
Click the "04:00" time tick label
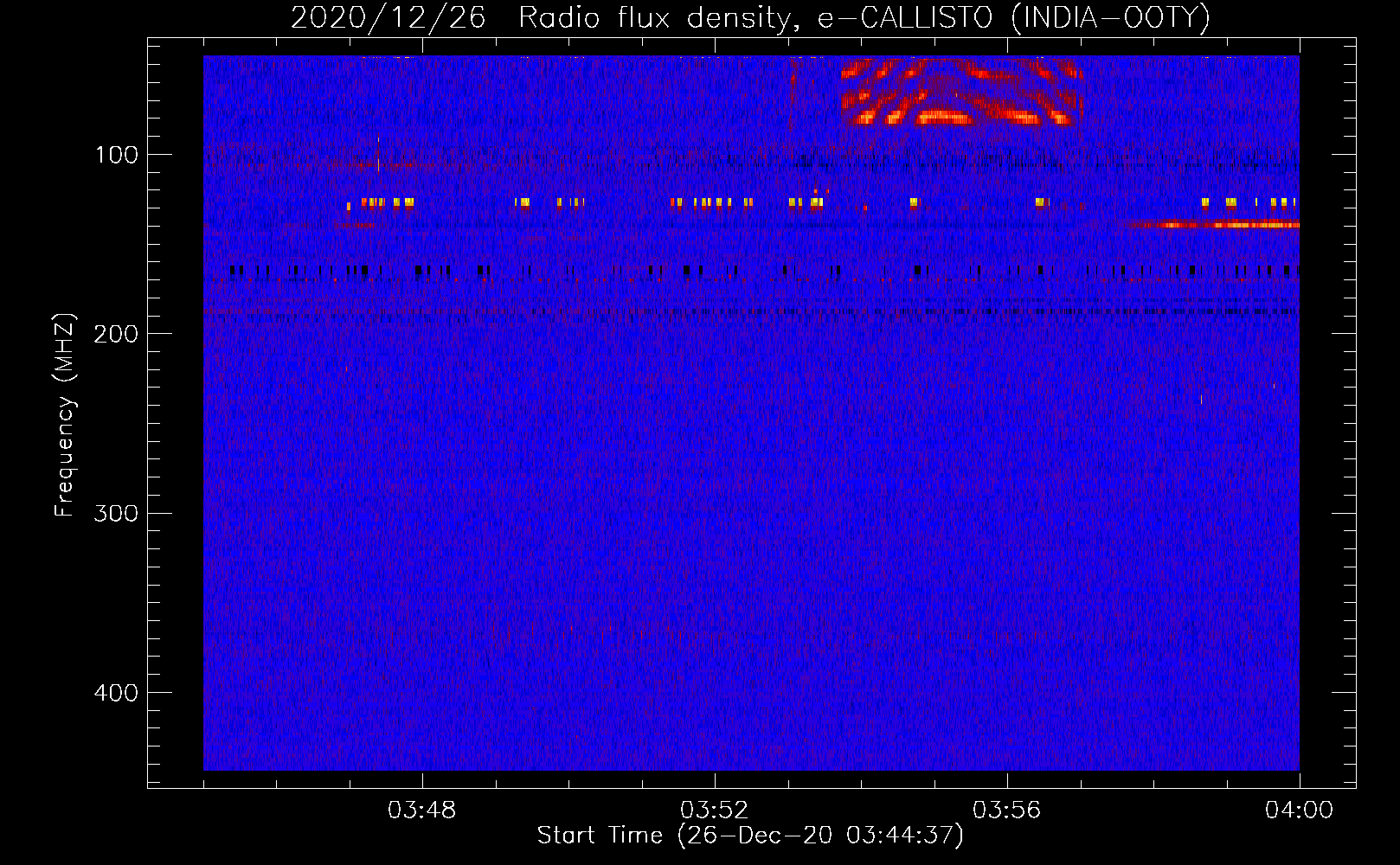(x=1299, y=811)
